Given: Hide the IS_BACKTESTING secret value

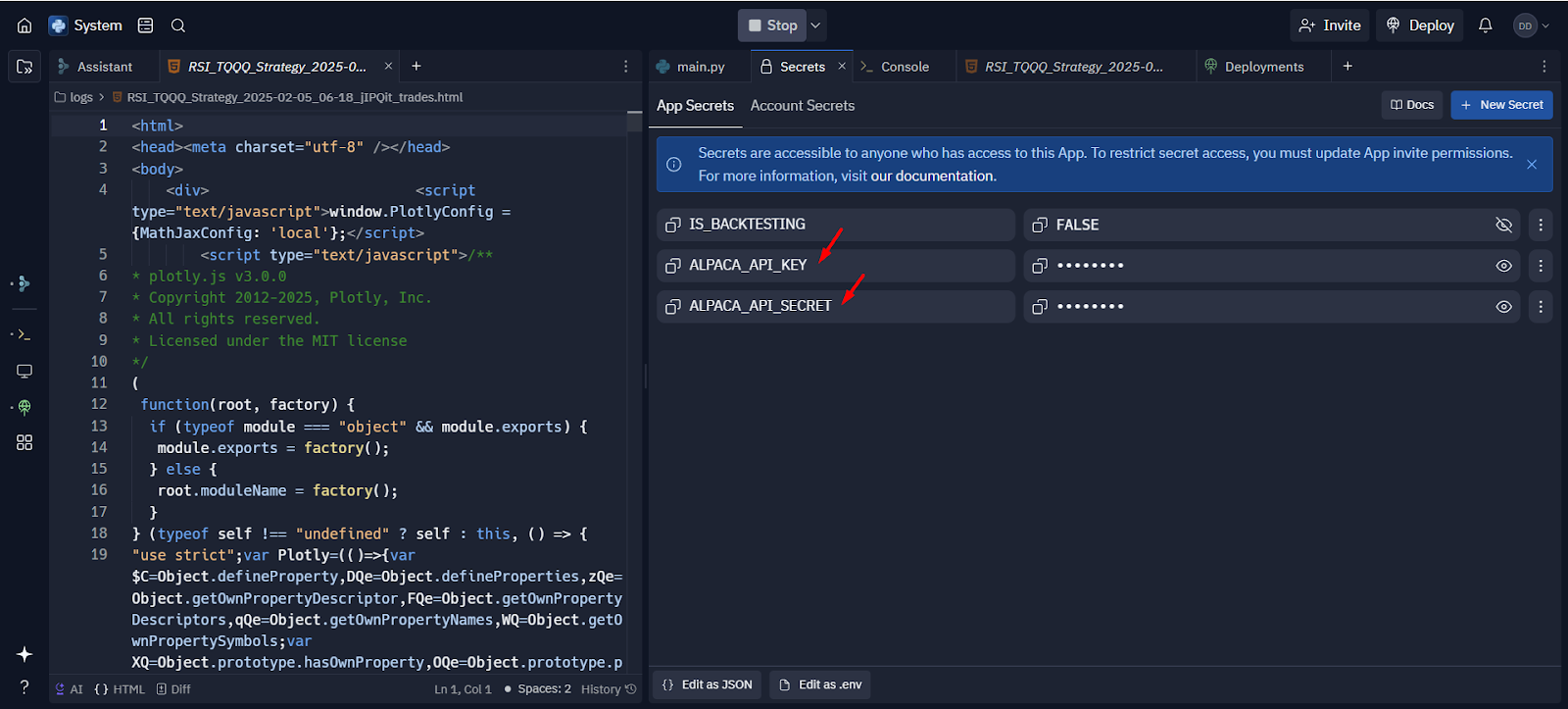Looking at the screenshot, I should [1503, 225].
